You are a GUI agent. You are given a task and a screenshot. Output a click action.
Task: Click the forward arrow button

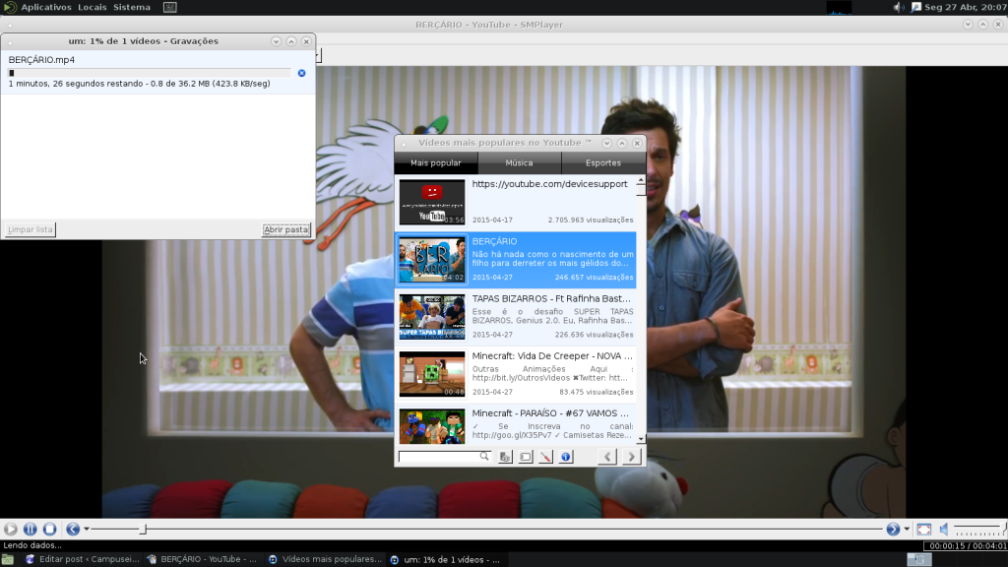892,529
